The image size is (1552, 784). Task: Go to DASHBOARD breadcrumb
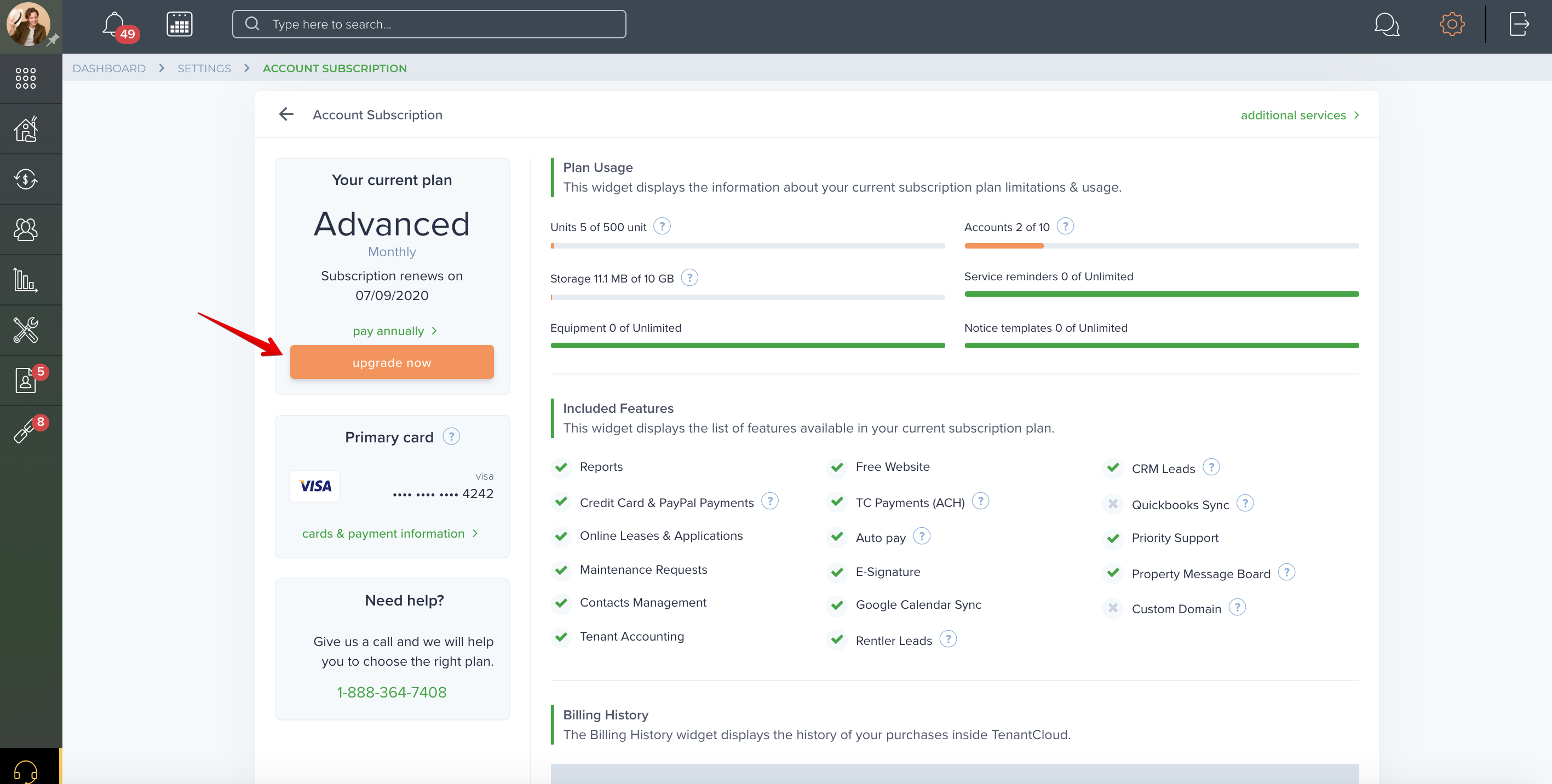coord(109,68)
